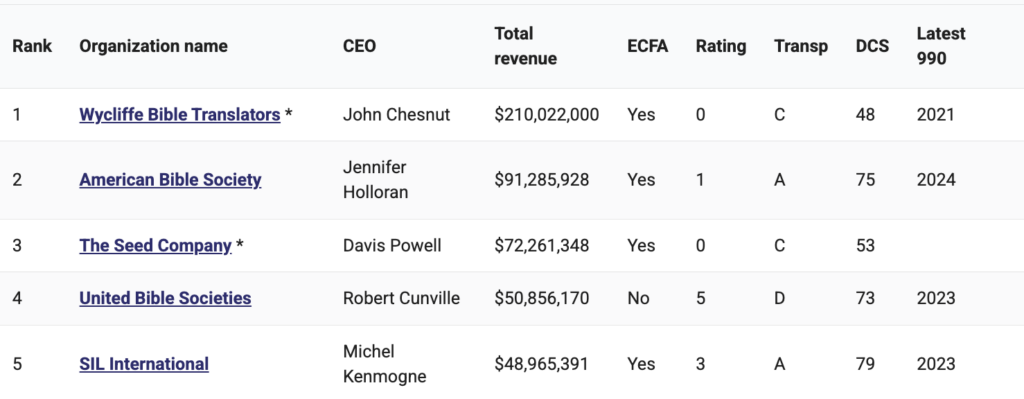Sort by the Organization name column header
Image resolution: width=1024 pixels, height=399 pixels.
[153, 46]
